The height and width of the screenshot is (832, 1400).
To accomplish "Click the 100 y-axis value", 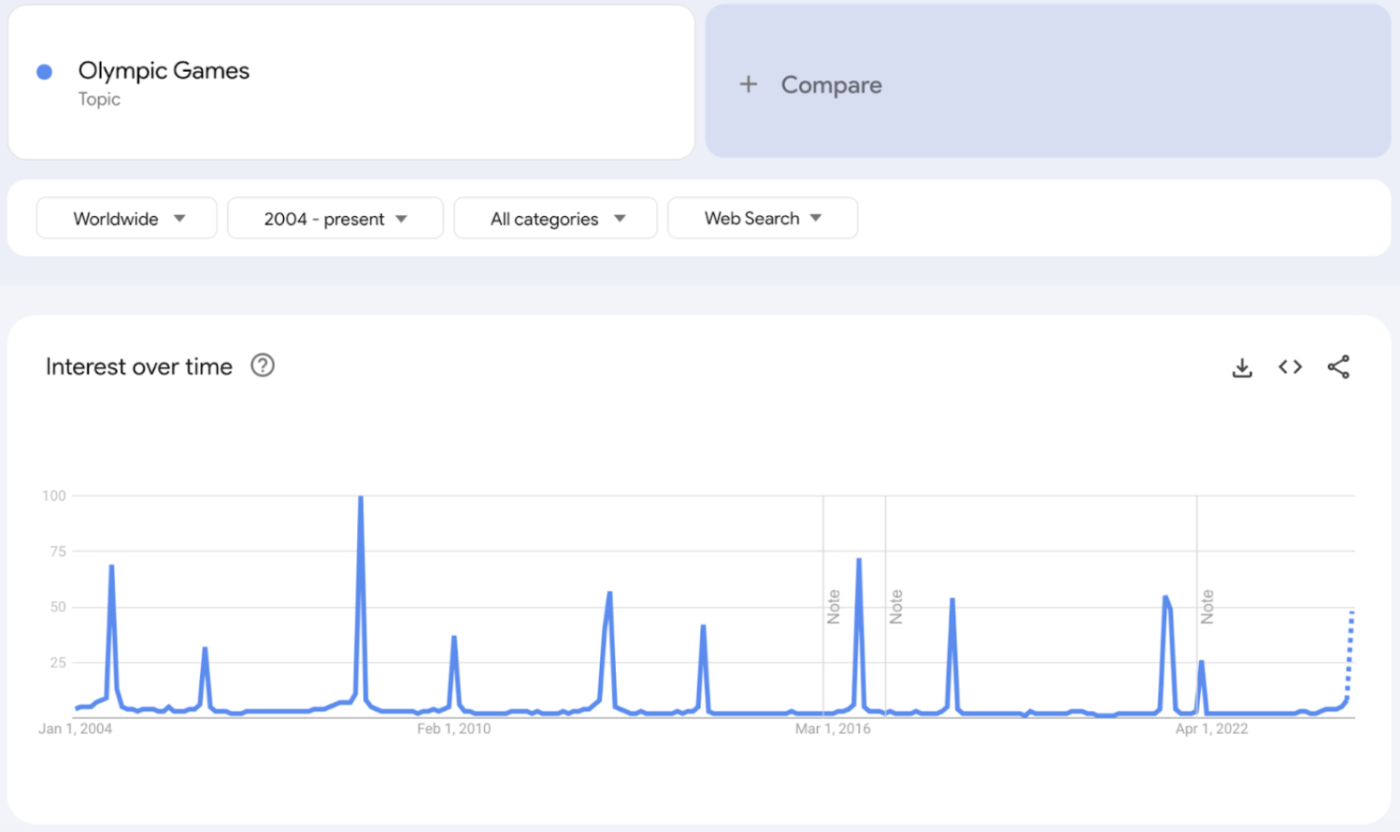I will 54,495.
